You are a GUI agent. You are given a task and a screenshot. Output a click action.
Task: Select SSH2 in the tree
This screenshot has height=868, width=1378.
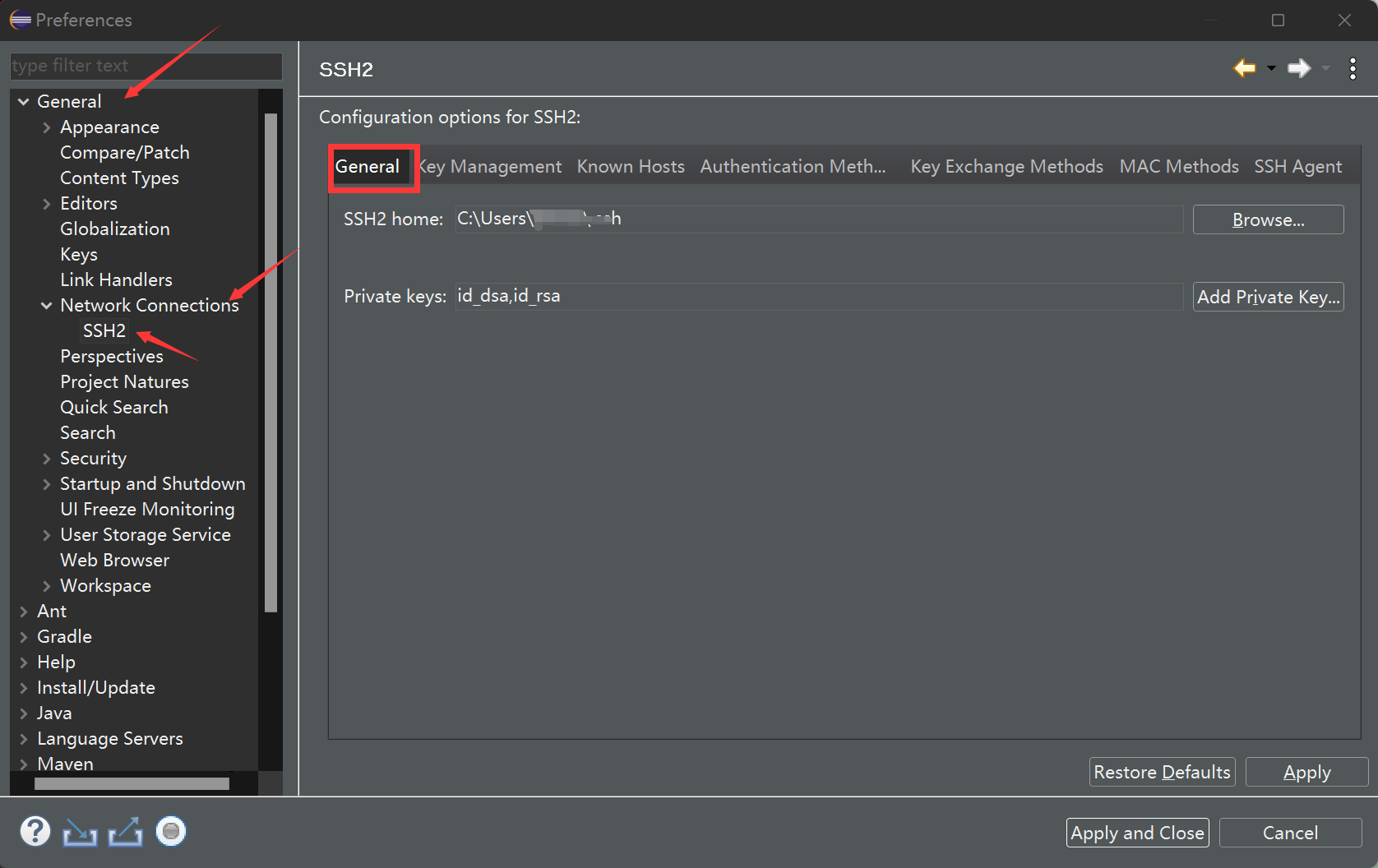[104, 331]
